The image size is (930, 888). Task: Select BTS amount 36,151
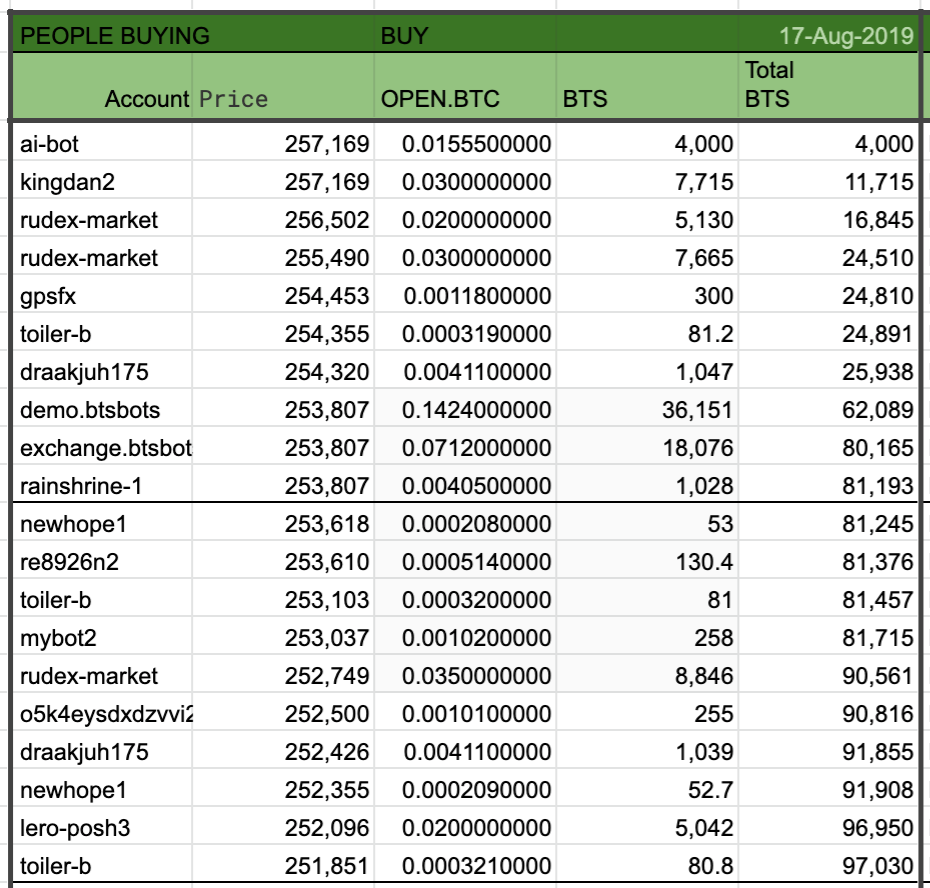point(647,409)
